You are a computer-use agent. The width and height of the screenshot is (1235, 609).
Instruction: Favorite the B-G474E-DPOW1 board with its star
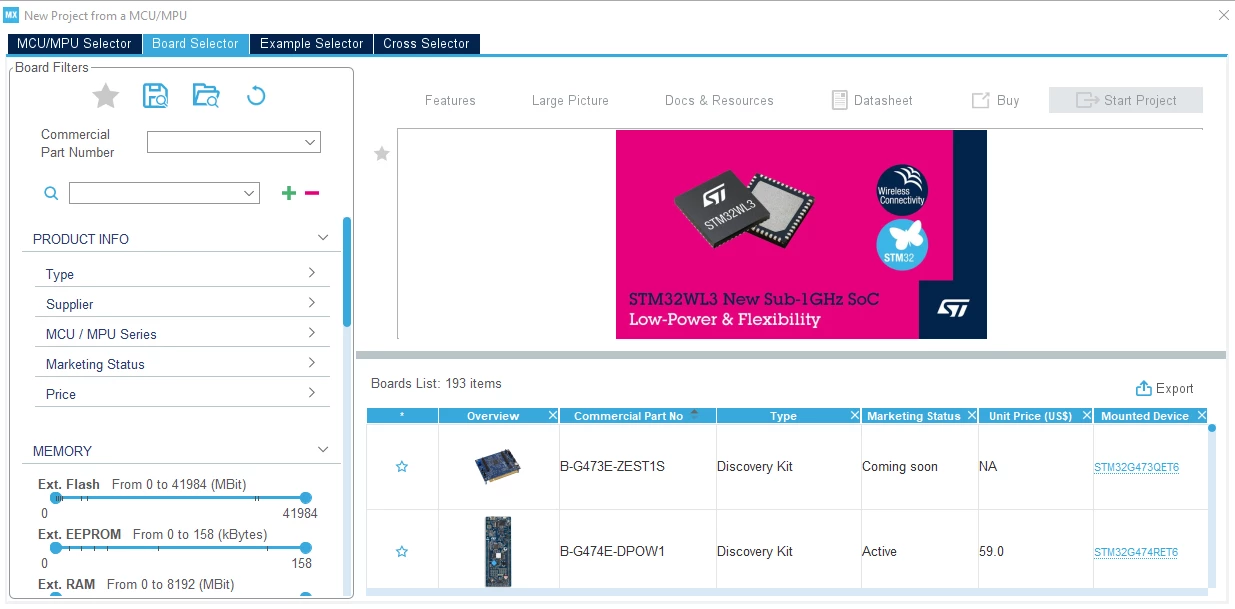(x=402, y=552)
